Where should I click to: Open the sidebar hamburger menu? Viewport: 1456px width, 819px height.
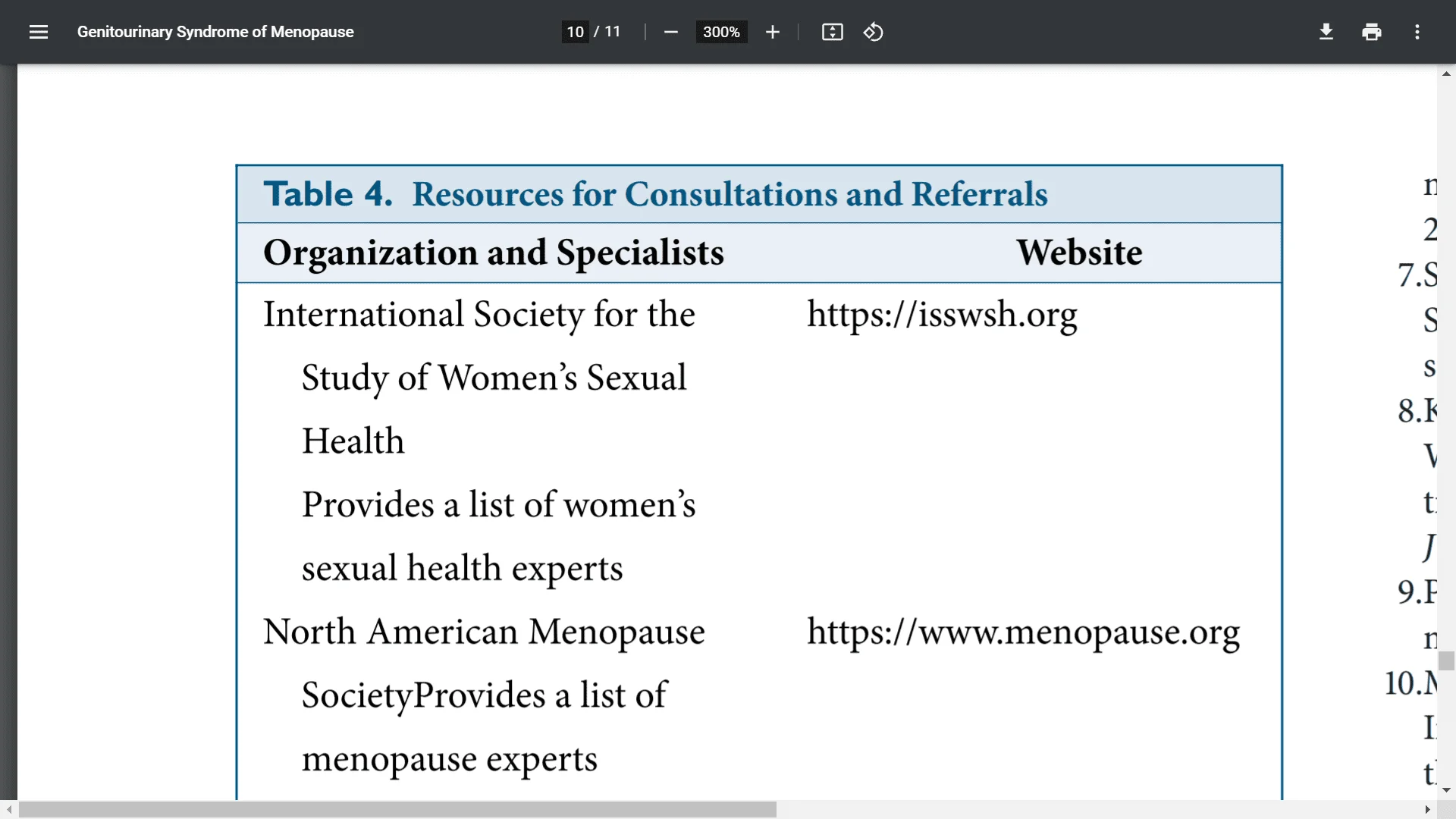(x=39, y=32)
